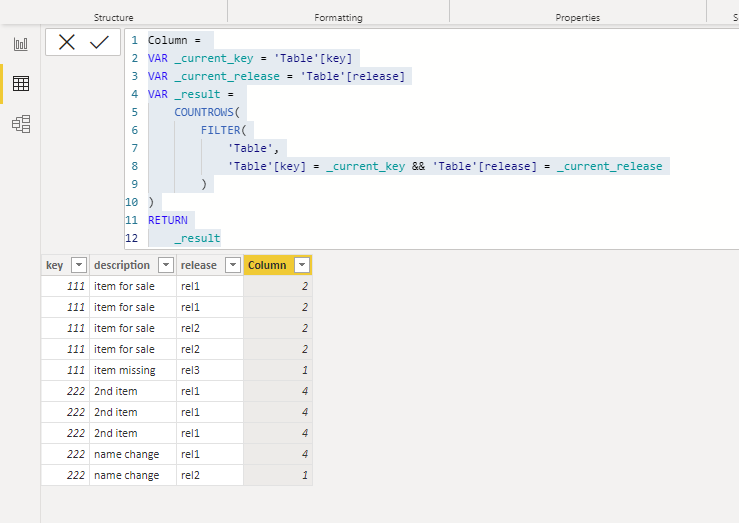
Task: Click the RETURN keyword in the formula
Action: pos(168,220)
